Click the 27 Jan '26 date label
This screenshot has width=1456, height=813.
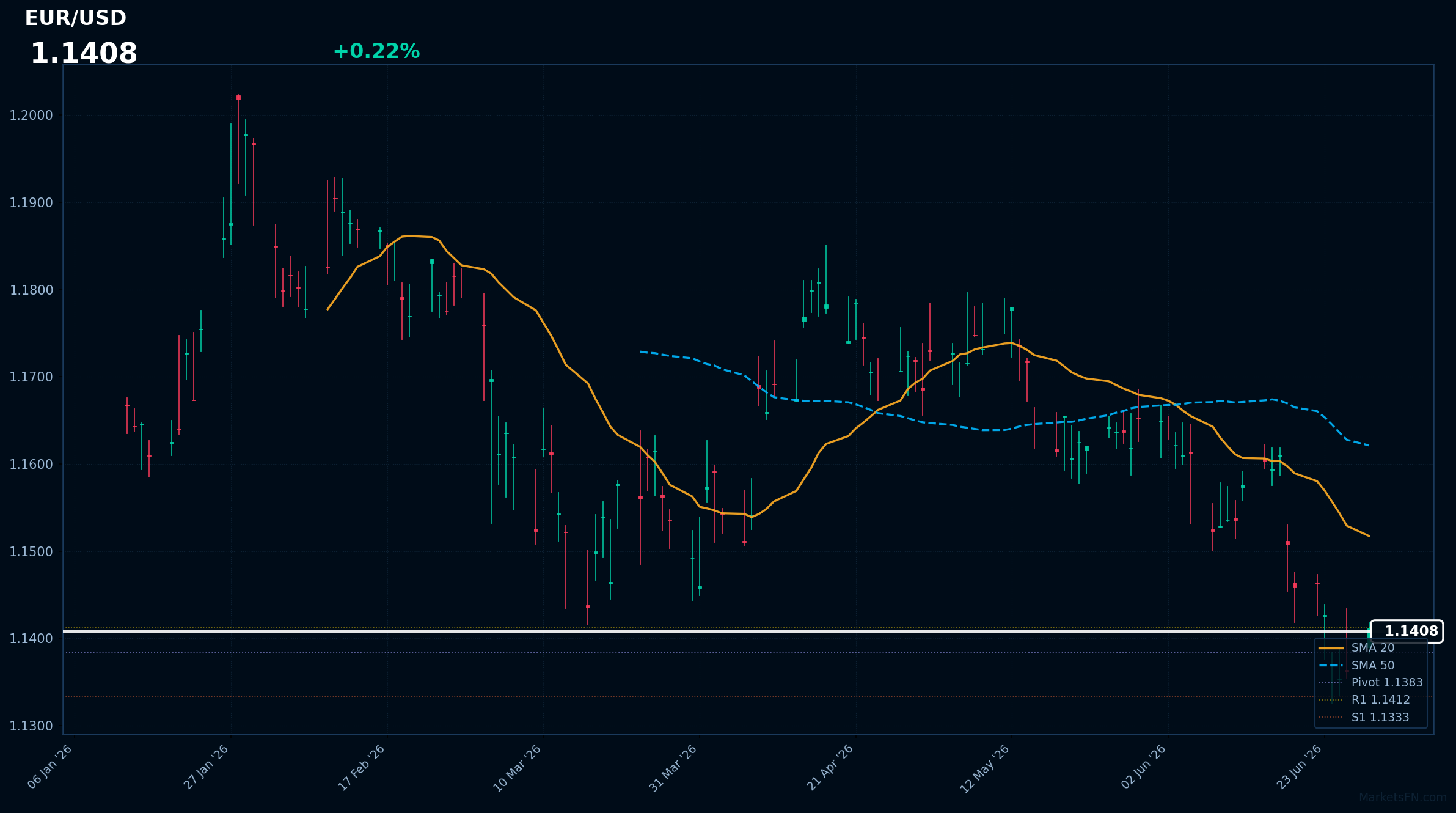[207, 767]
